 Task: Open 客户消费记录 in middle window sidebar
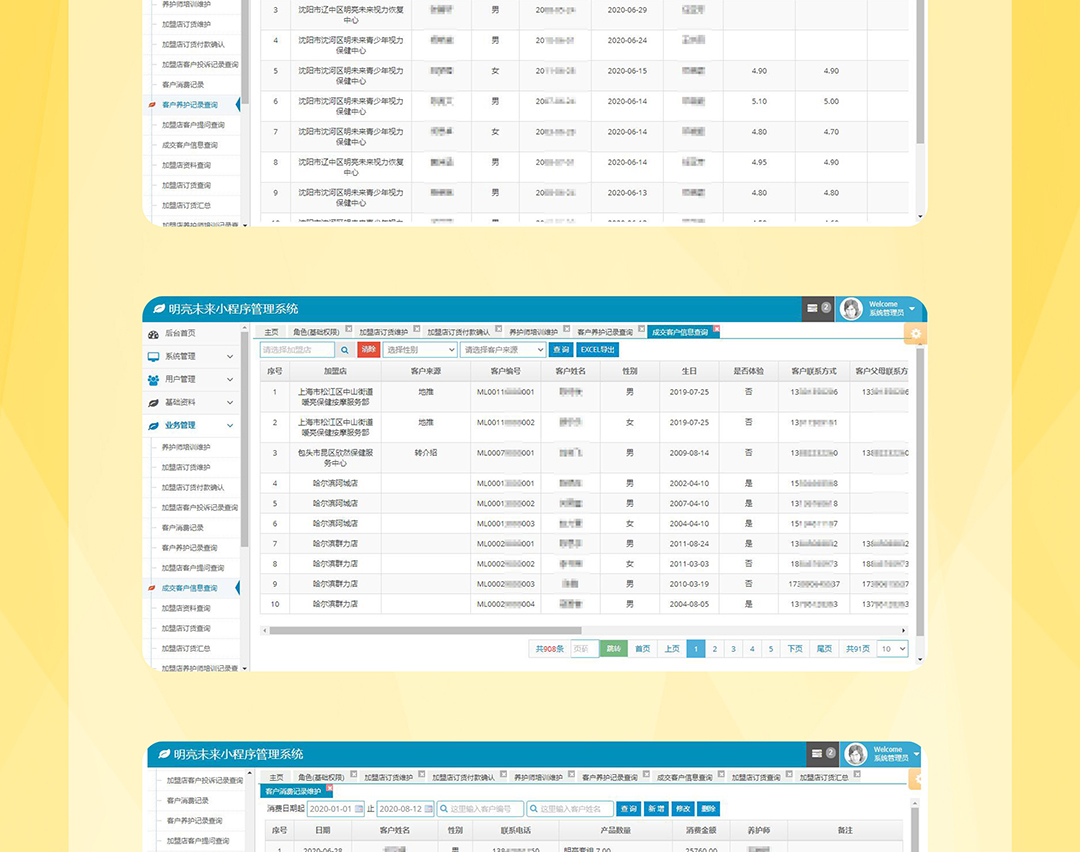tap(183, 528)
